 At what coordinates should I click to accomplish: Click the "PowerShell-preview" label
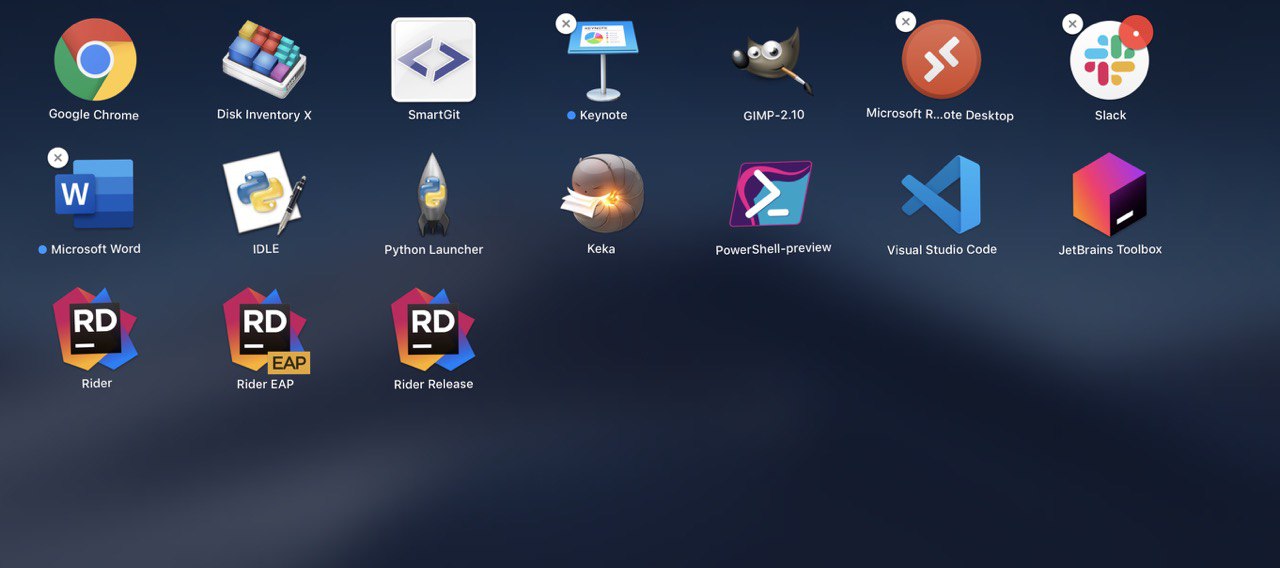773,248
